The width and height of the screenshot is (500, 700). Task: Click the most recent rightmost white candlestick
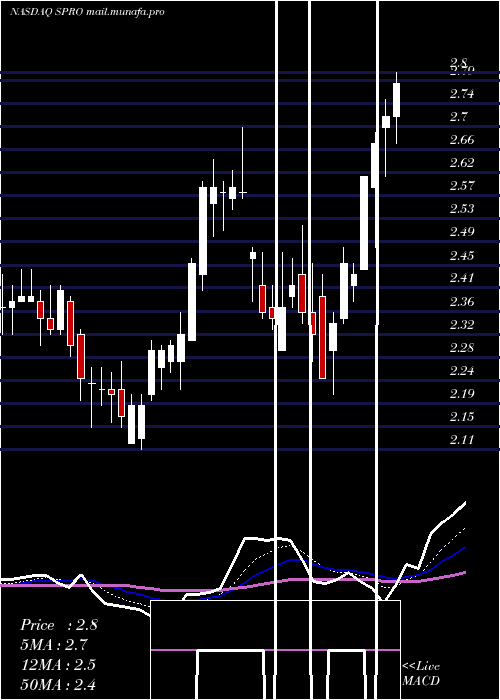pos(396,108)
